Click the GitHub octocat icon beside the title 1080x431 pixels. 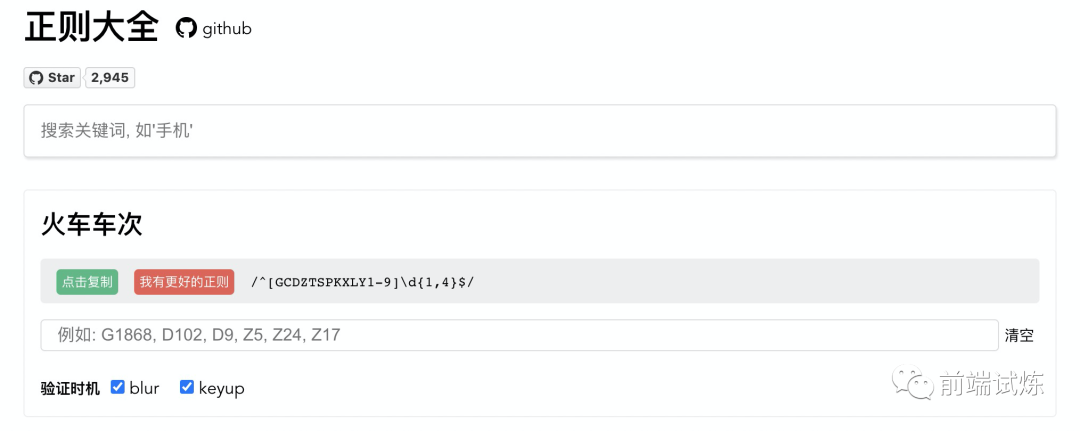click(x=186, y=28)
